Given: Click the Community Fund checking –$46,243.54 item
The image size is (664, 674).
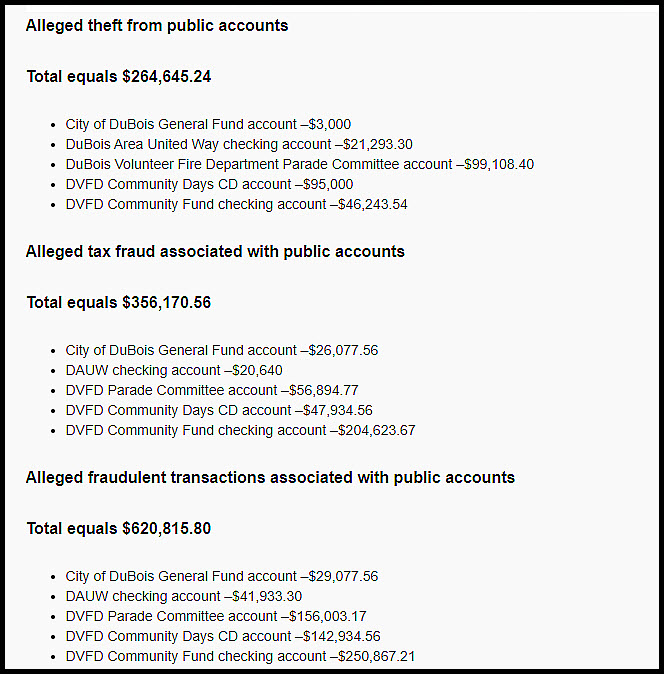Looking at the screenshot, I should [x=236, y=205].
